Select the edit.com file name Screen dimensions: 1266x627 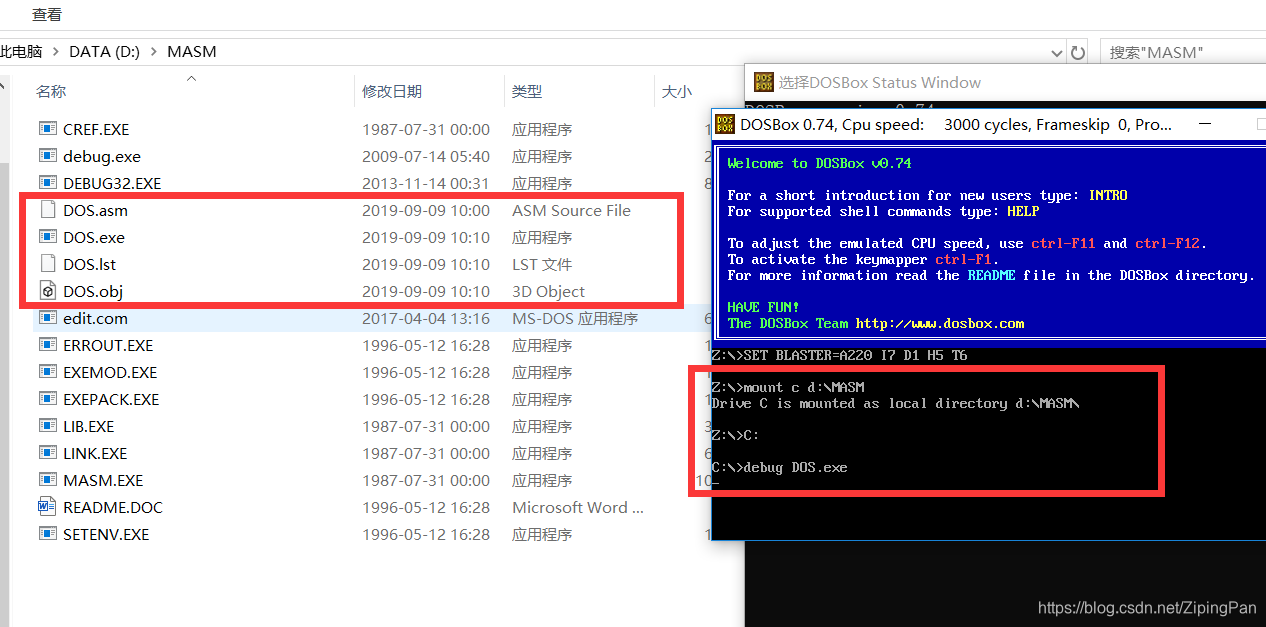[x=95, y=318]
